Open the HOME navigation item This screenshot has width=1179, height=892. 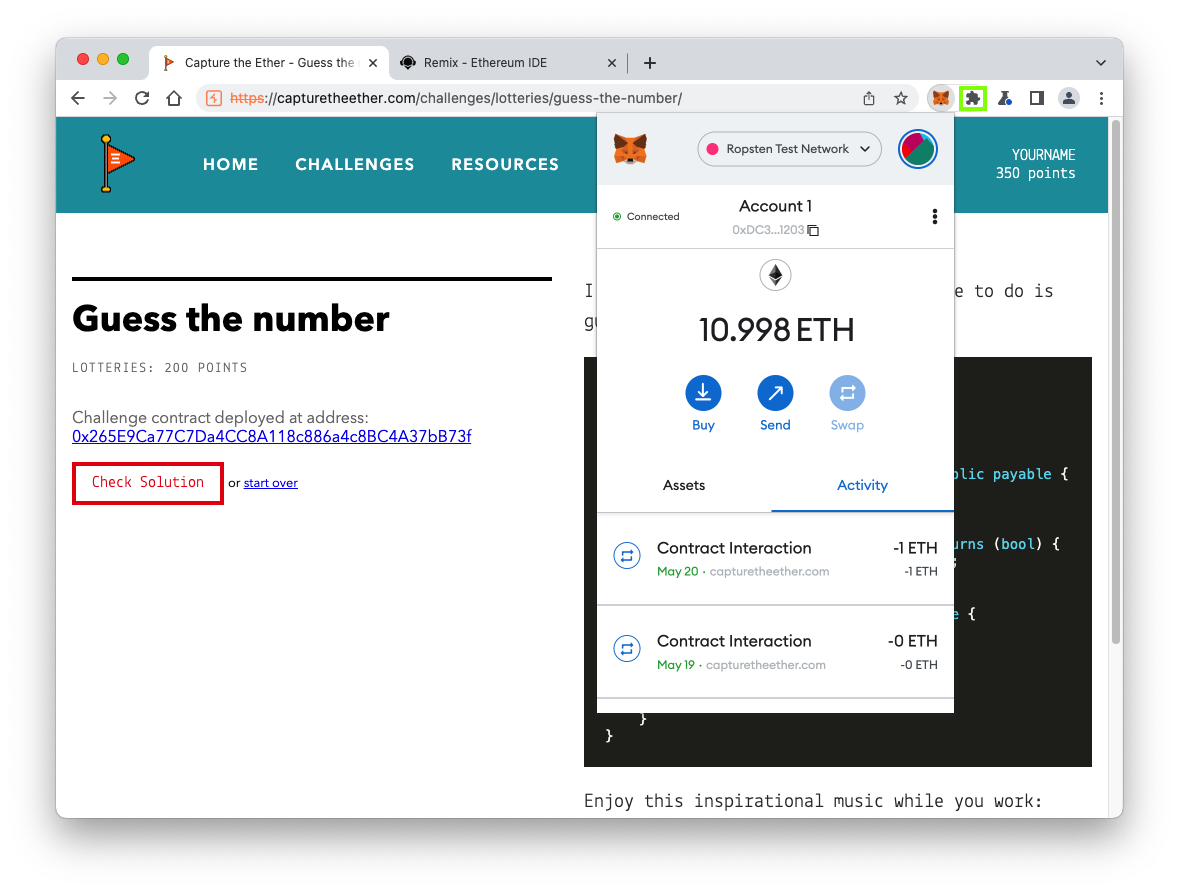click(x=231, y=165)
